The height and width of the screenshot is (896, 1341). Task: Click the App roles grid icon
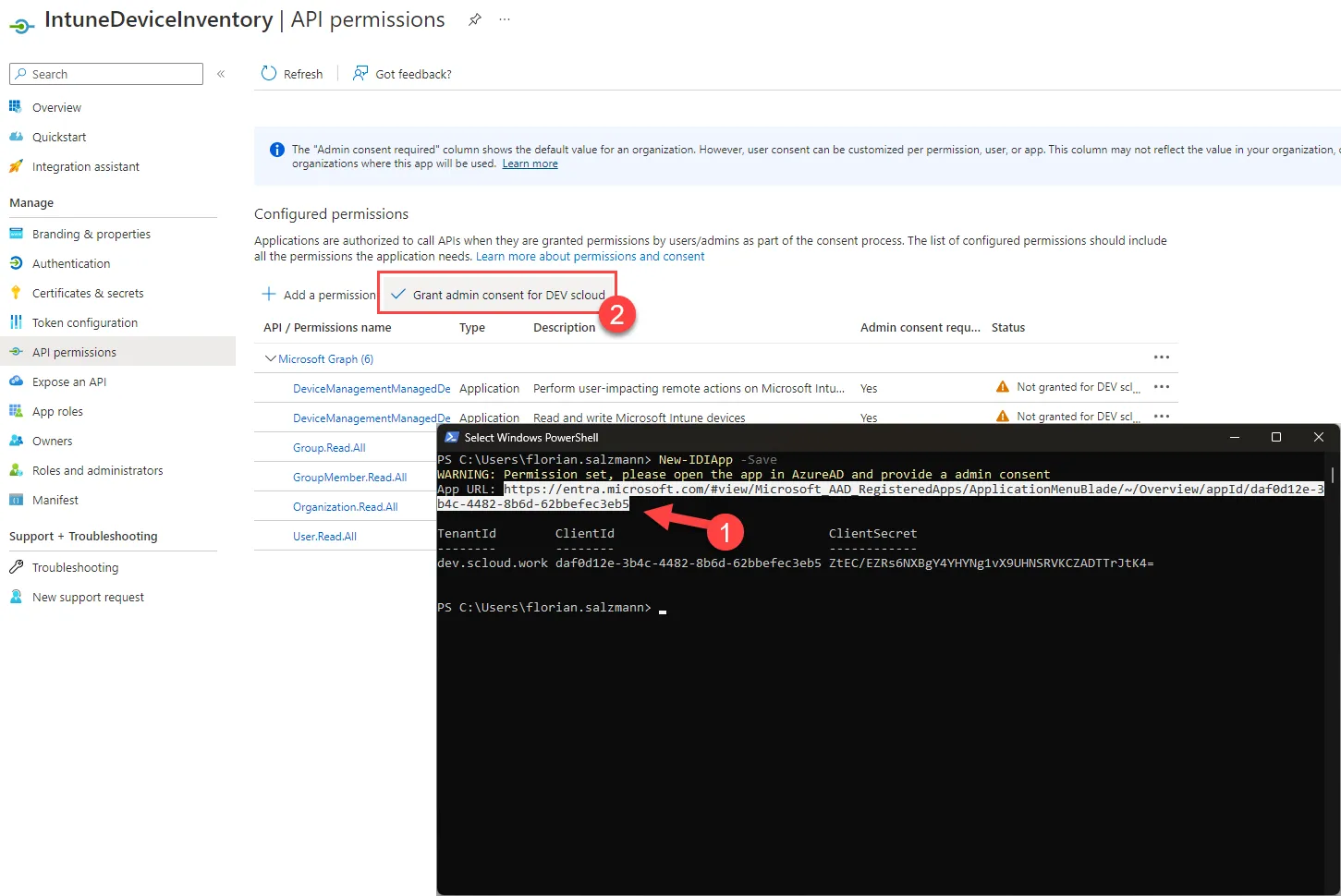(16, 411)
